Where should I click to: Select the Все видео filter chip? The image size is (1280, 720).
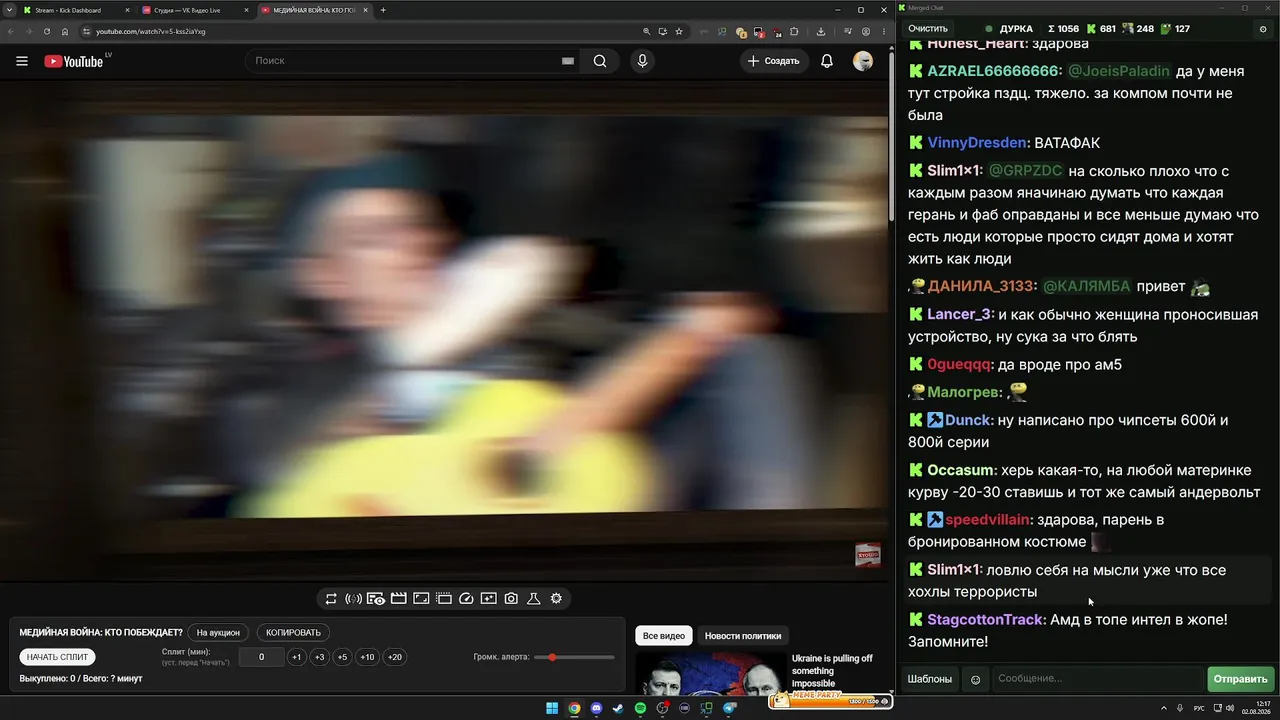tap(664, 636)
